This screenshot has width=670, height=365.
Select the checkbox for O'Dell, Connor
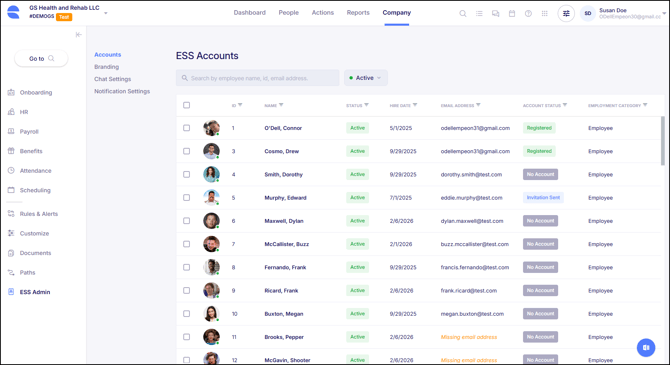pyautogui.click(x=186, y=128)
